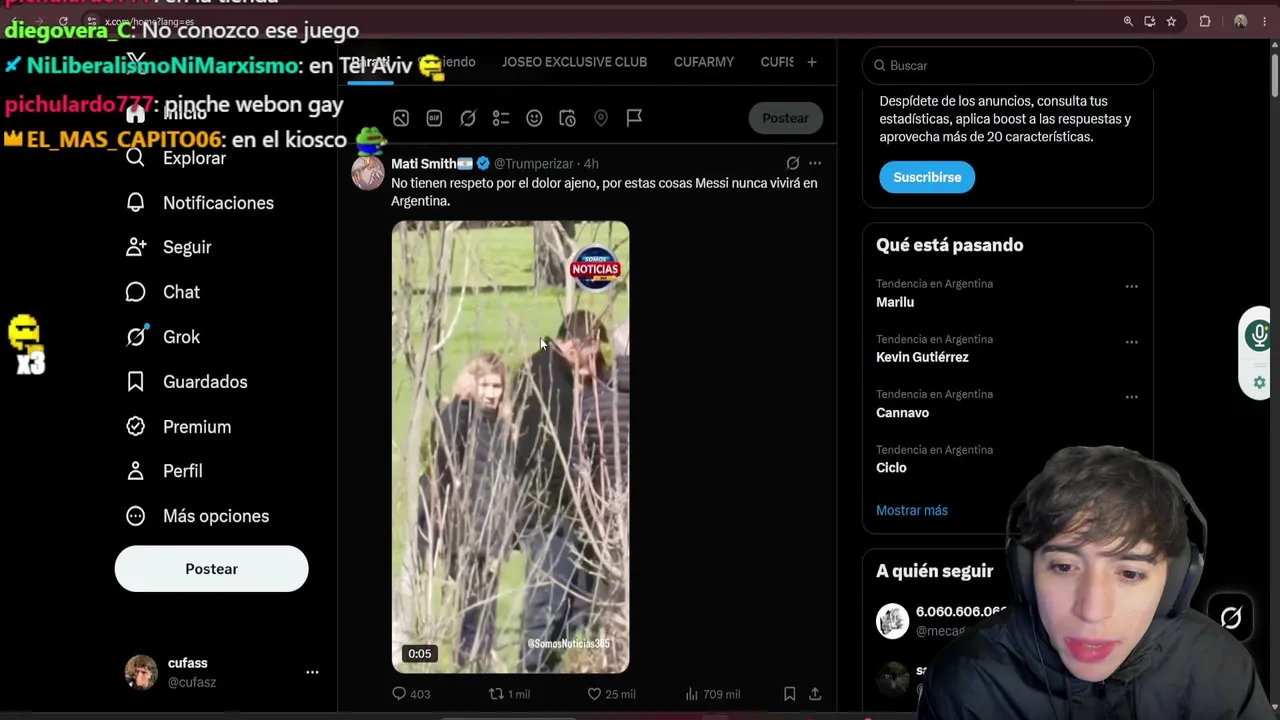
Task: Open Chat in the sidebar
Action: click(x=163, y=292)
